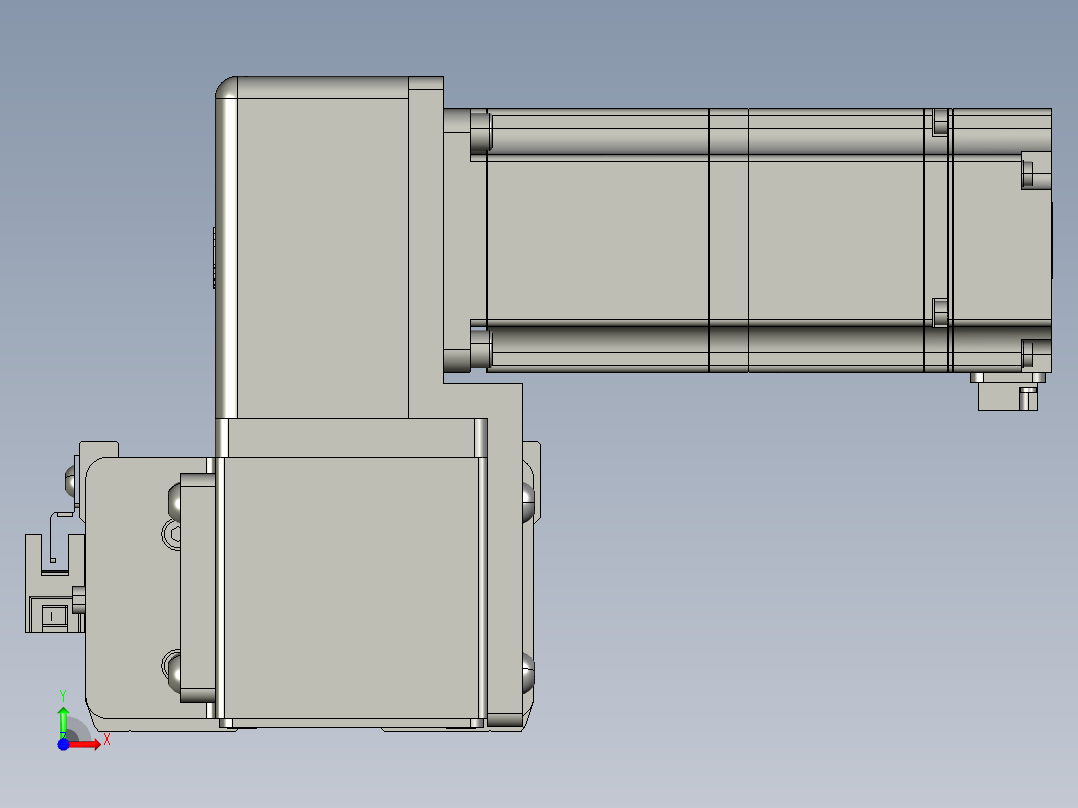1078x808 pixels.
Task: Select the narrow band segment on motor middle
Action: click(x=729, y=240)
